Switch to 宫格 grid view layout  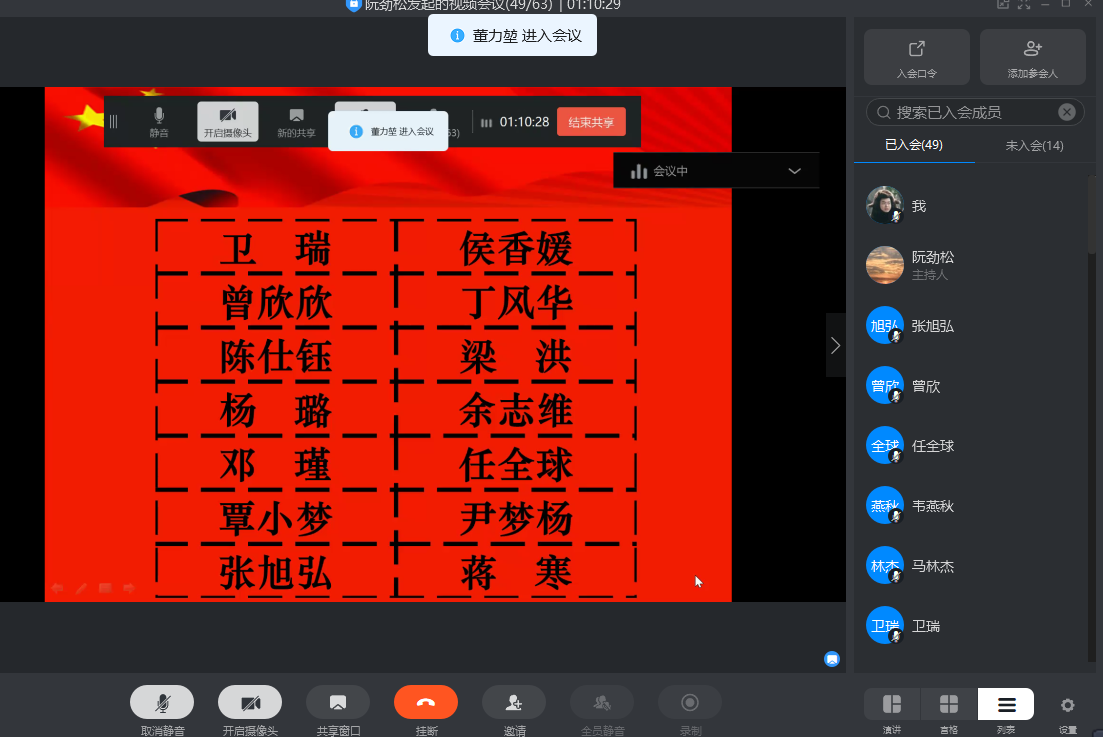tap(947, 705)
